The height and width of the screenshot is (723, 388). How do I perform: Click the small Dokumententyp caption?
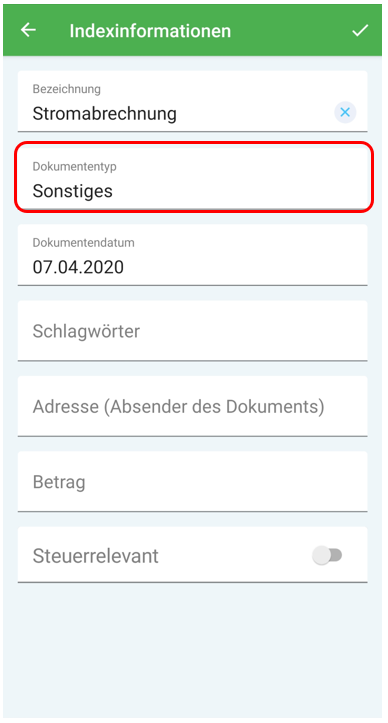[x=74, y=166]
